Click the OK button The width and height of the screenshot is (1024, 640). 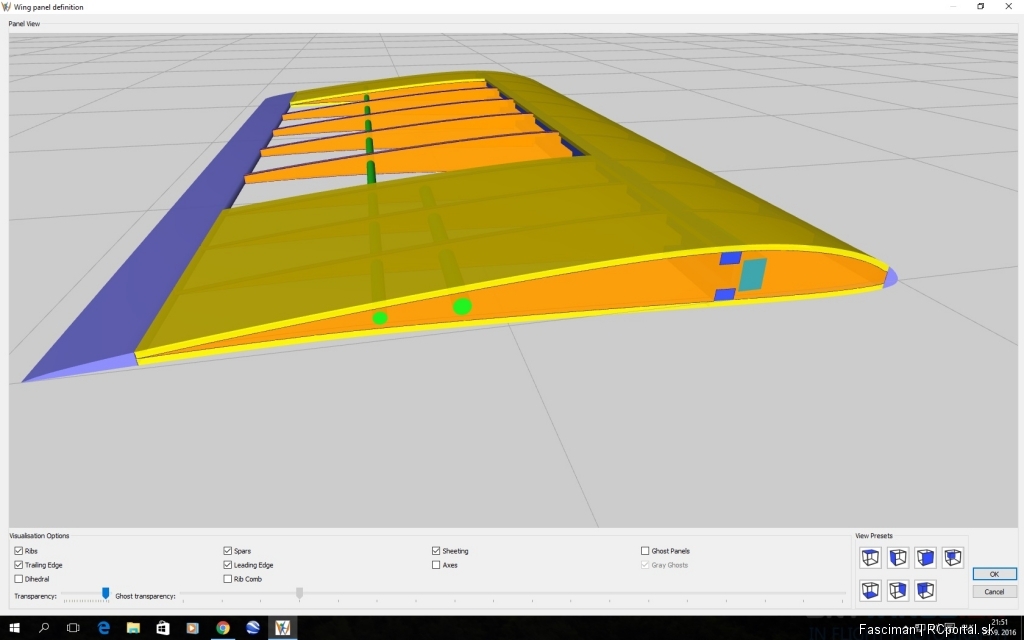coord(994,574)
